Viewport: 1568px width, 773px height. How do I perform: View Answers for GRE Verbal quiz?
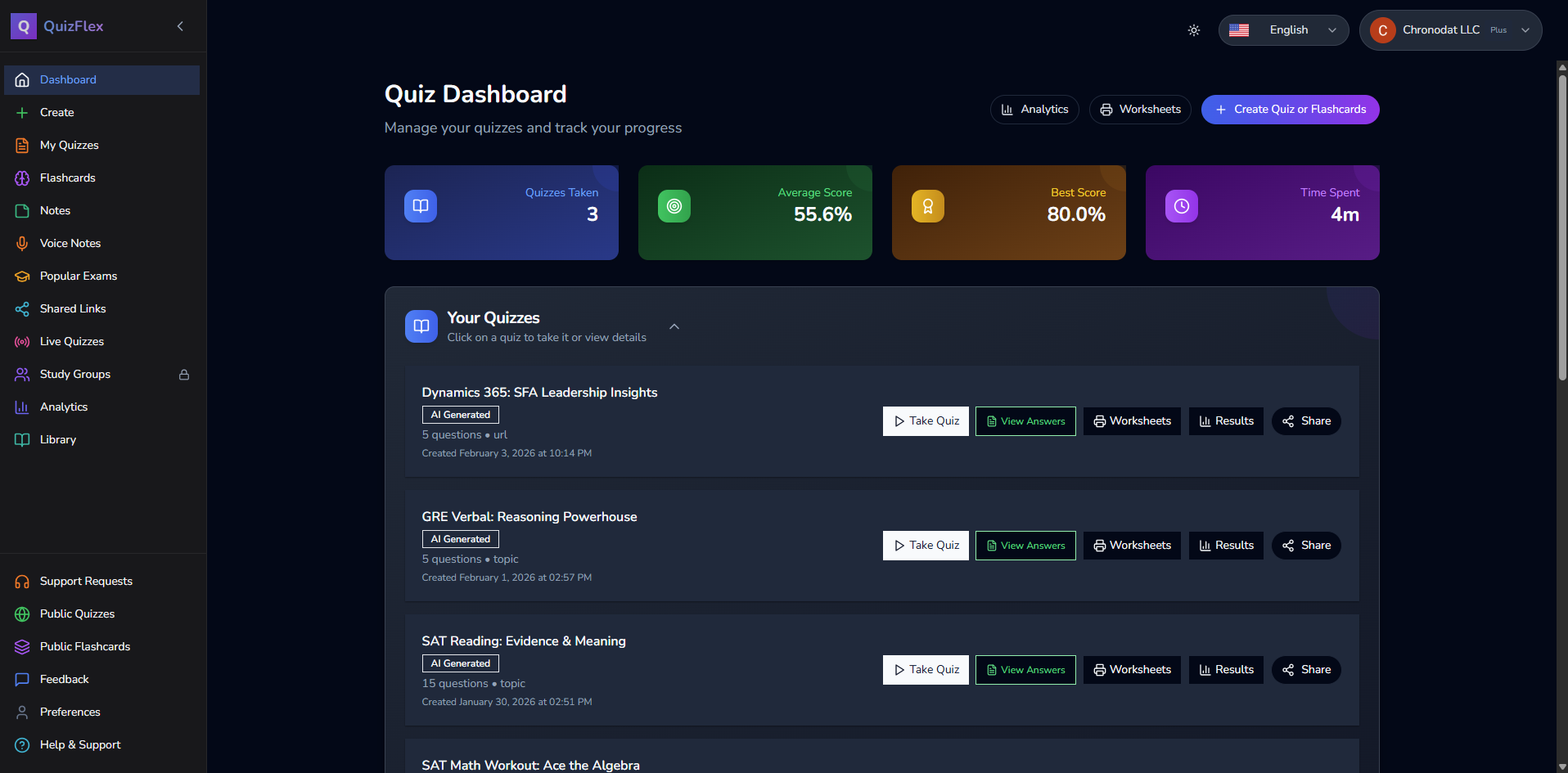pyautogui.click(x=1025, y=545)
